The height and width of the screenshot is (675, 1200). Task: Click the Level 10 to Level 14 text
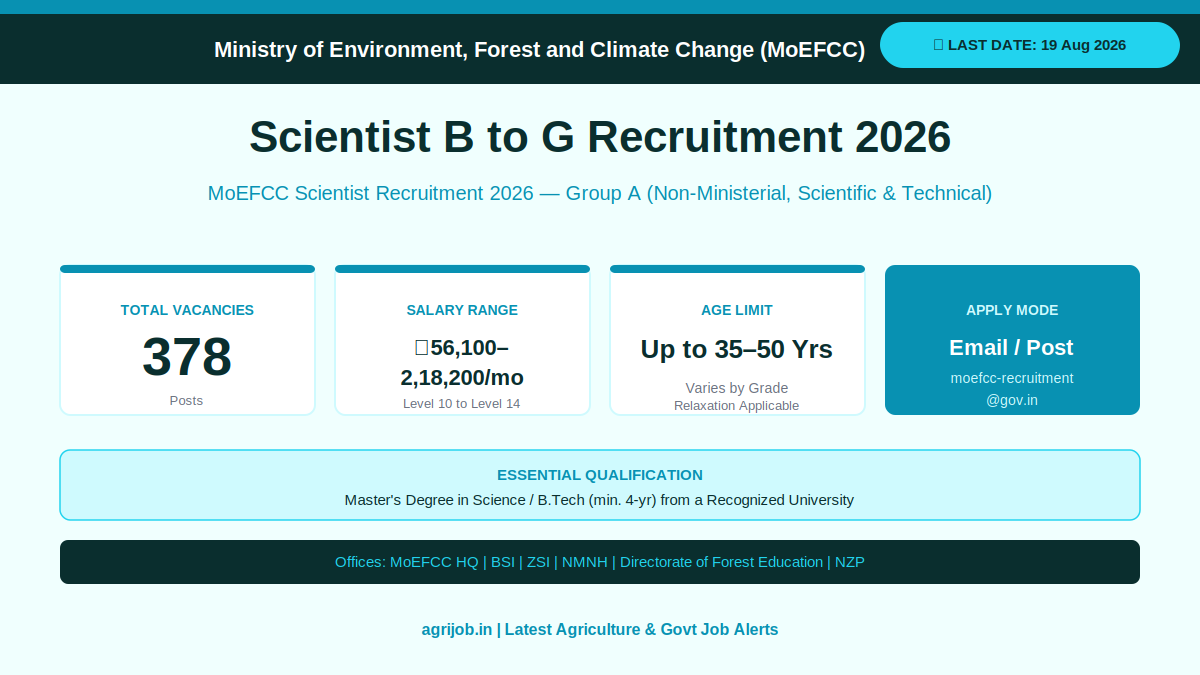[x=462, y=404]
